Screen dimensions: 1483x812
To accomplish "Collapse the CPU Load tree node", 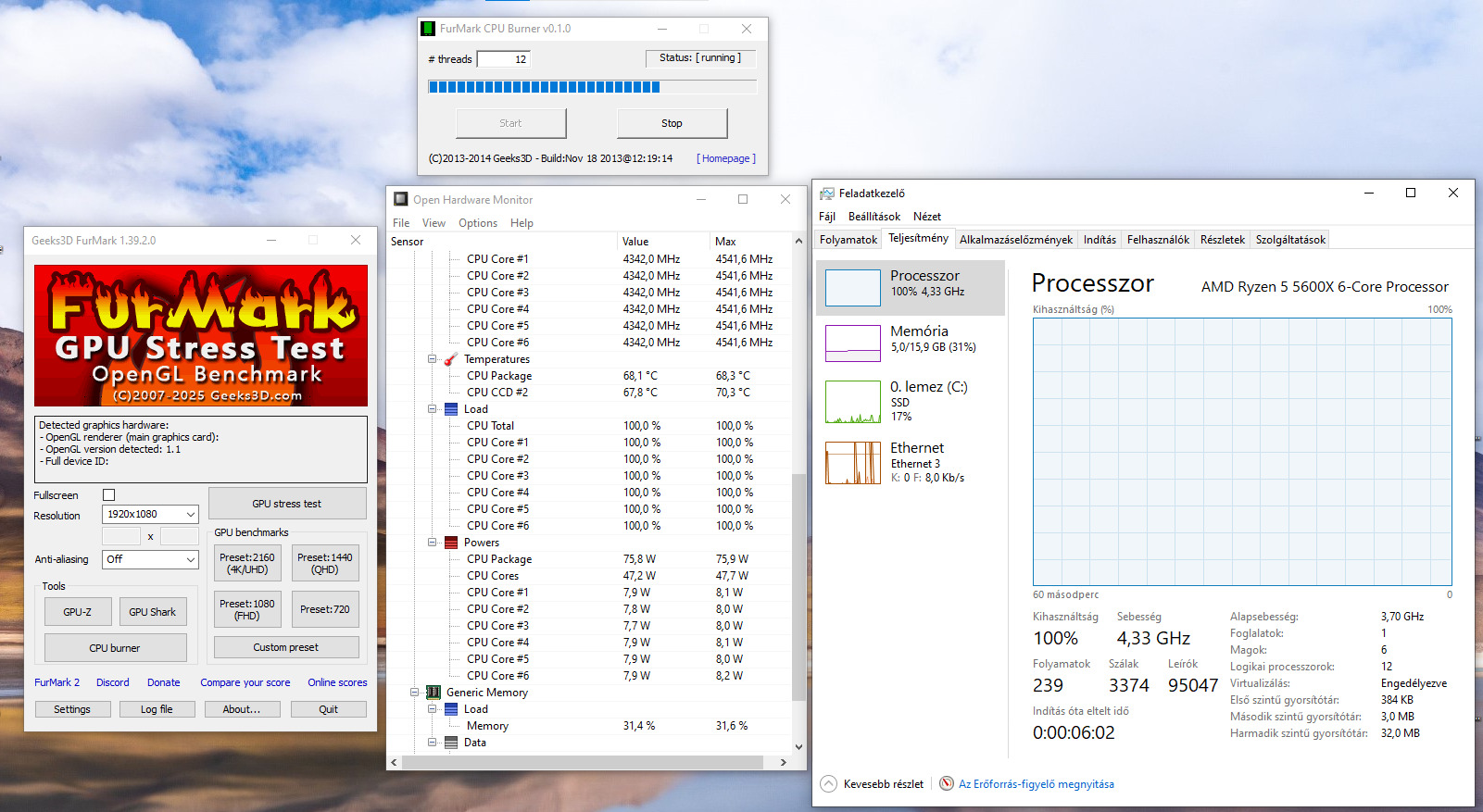I will (432, 409).
